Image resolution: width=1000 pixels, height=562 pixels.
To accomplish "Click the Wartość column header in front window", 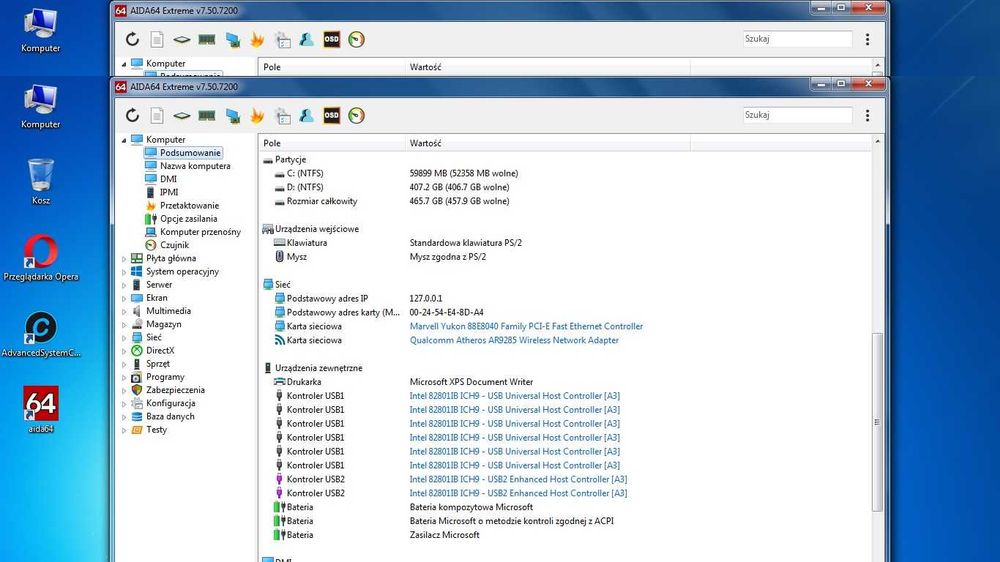I will [x=548, y=144].
